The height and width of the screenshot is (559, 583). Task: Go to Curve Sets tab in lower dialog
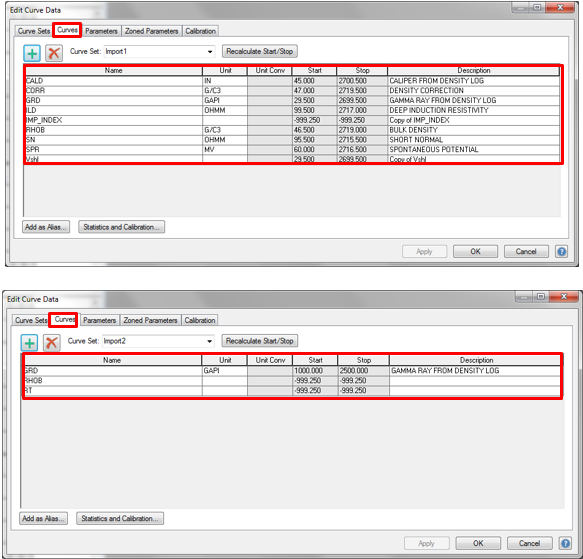tap(31, 320)
